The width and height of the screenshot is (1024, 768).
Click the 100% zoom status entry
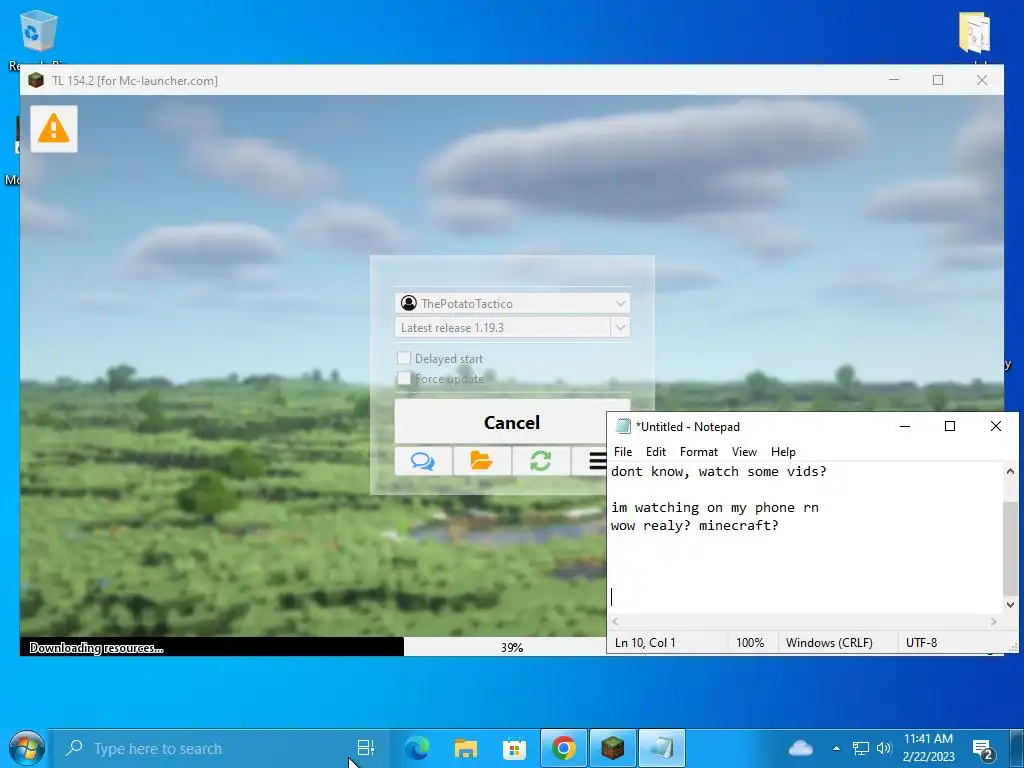point(750,643)
